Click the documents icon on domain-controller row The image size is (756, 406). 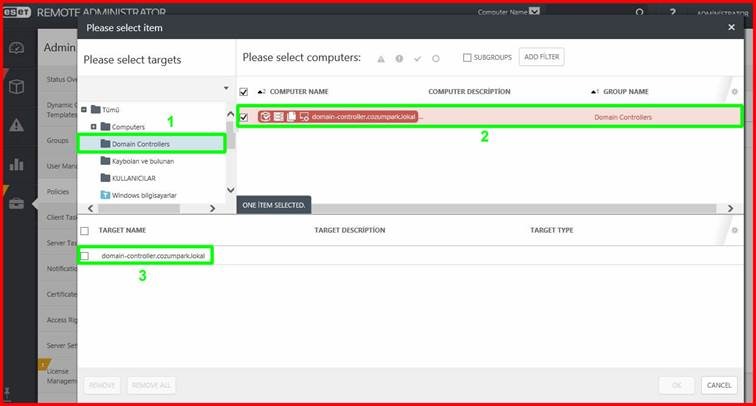click(x=291, y=117)
